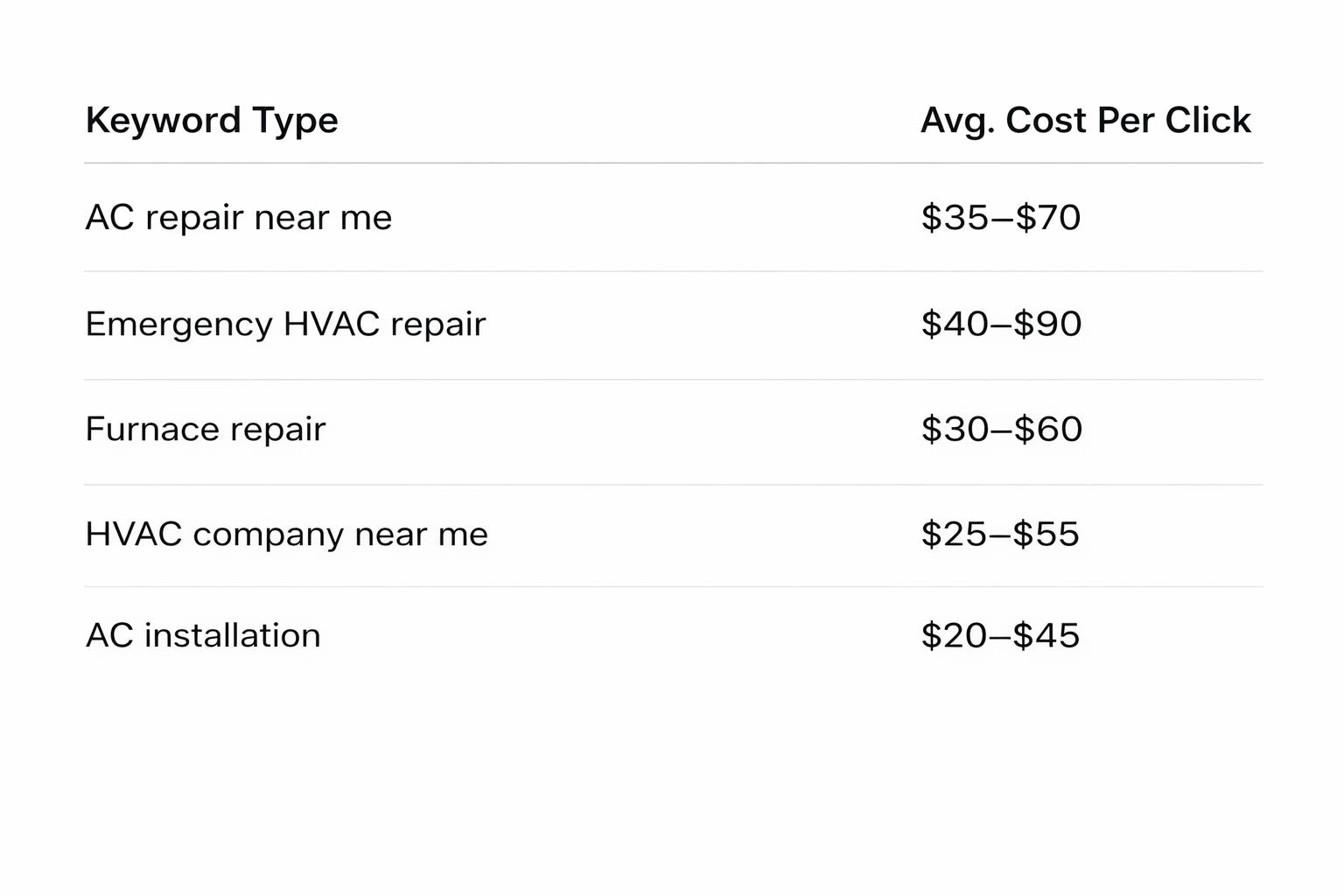Click the $20–$45 cost cell
Viewport: 1344px width, 896px height.
click(1000, 636)
